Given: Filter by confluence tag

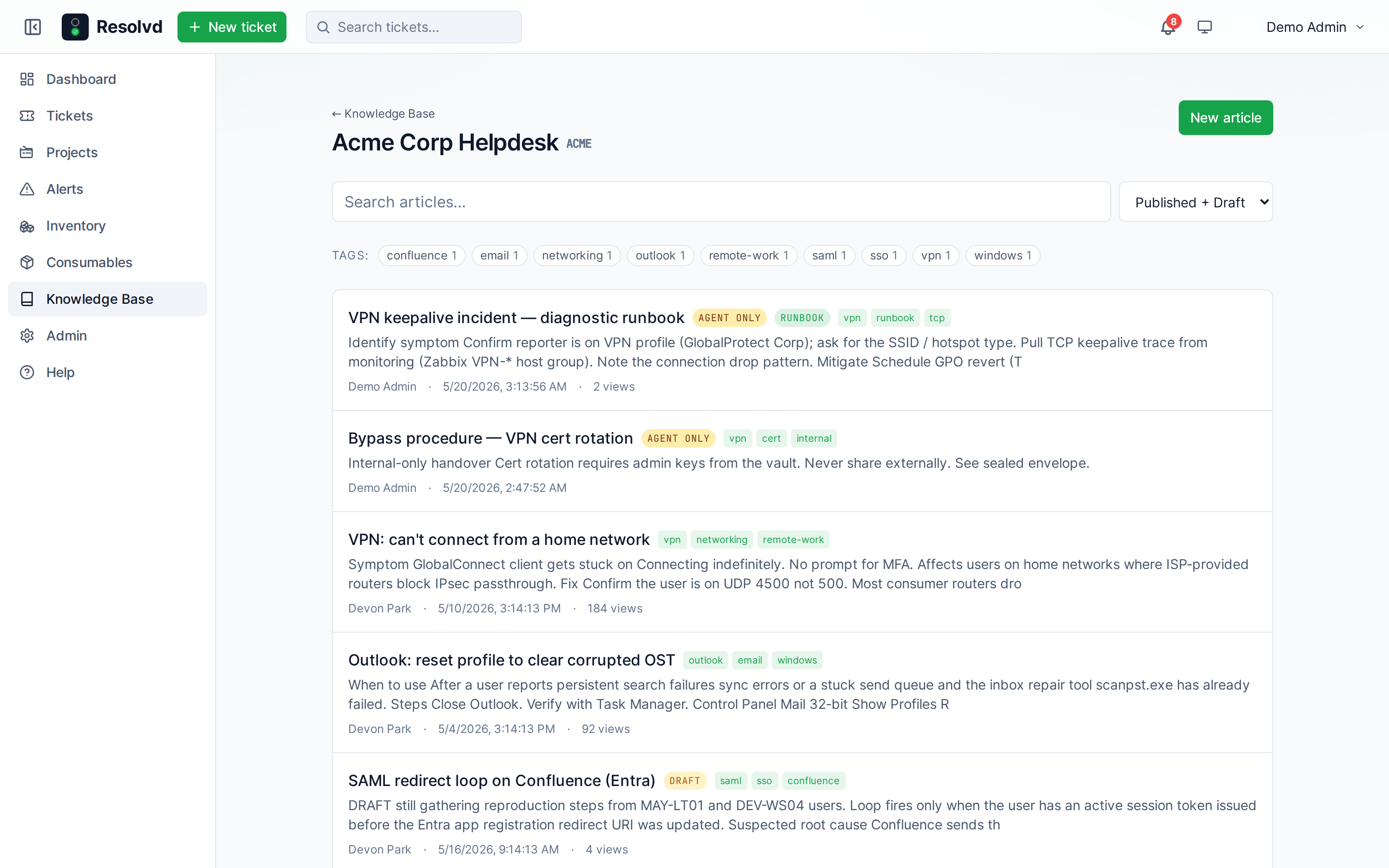Looking at the screenshot, I should (422, 256).
